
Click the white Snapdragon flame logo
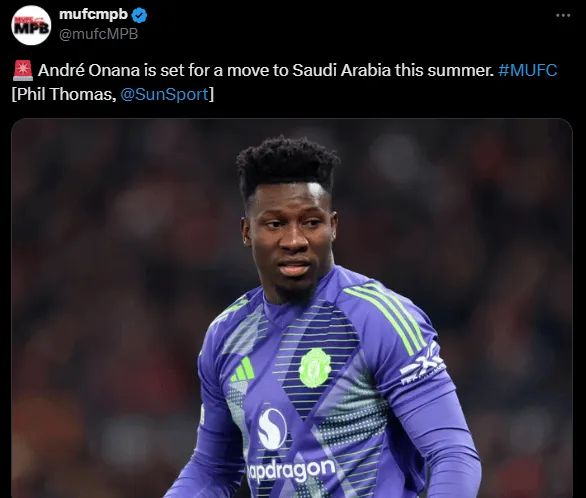[272, 428]
